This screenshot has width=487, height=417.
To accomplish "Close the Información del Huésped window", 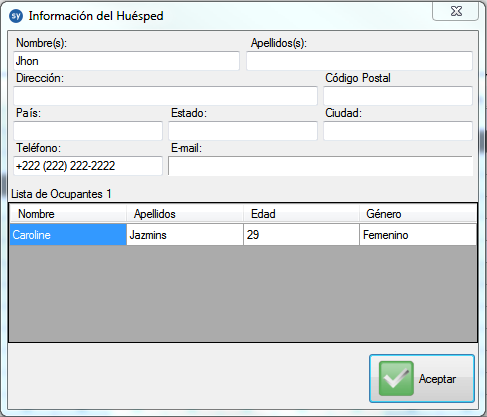I will (455, 11).
